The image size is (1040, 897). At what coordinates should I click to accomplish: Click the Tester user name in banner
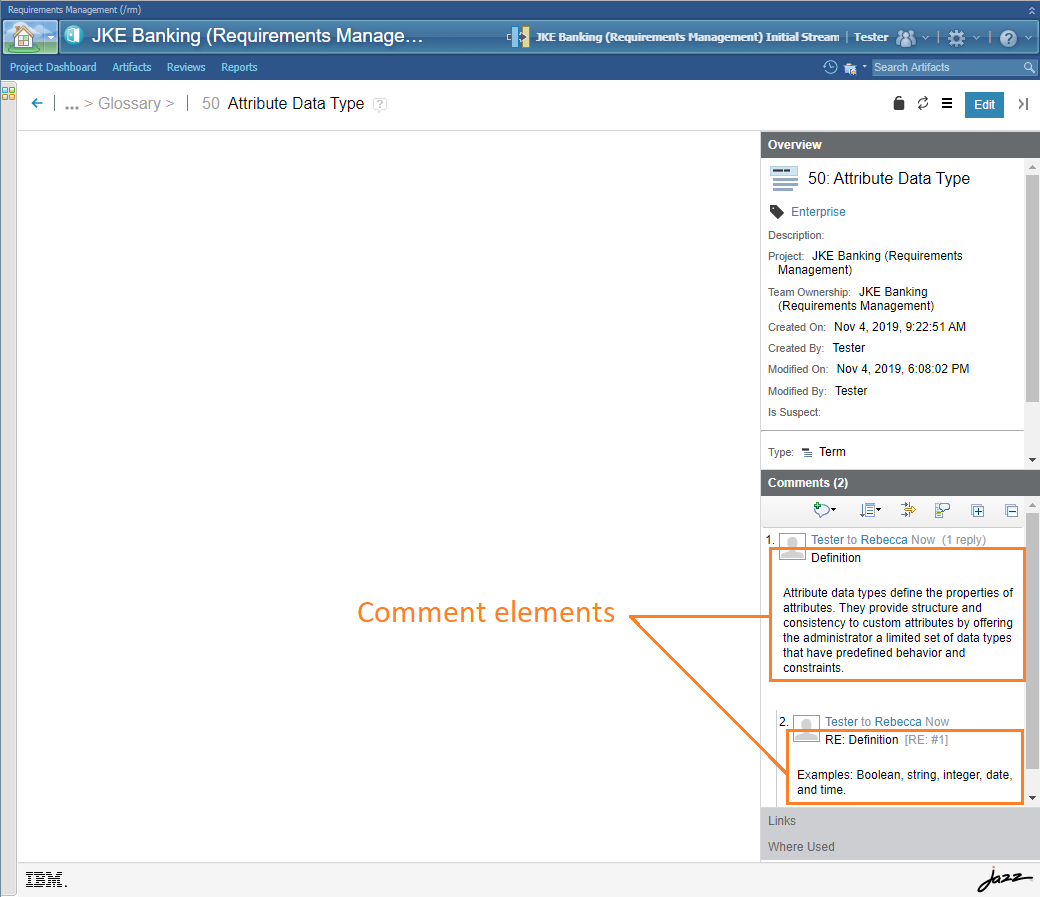pyautogui.click(x=871, y=37)
